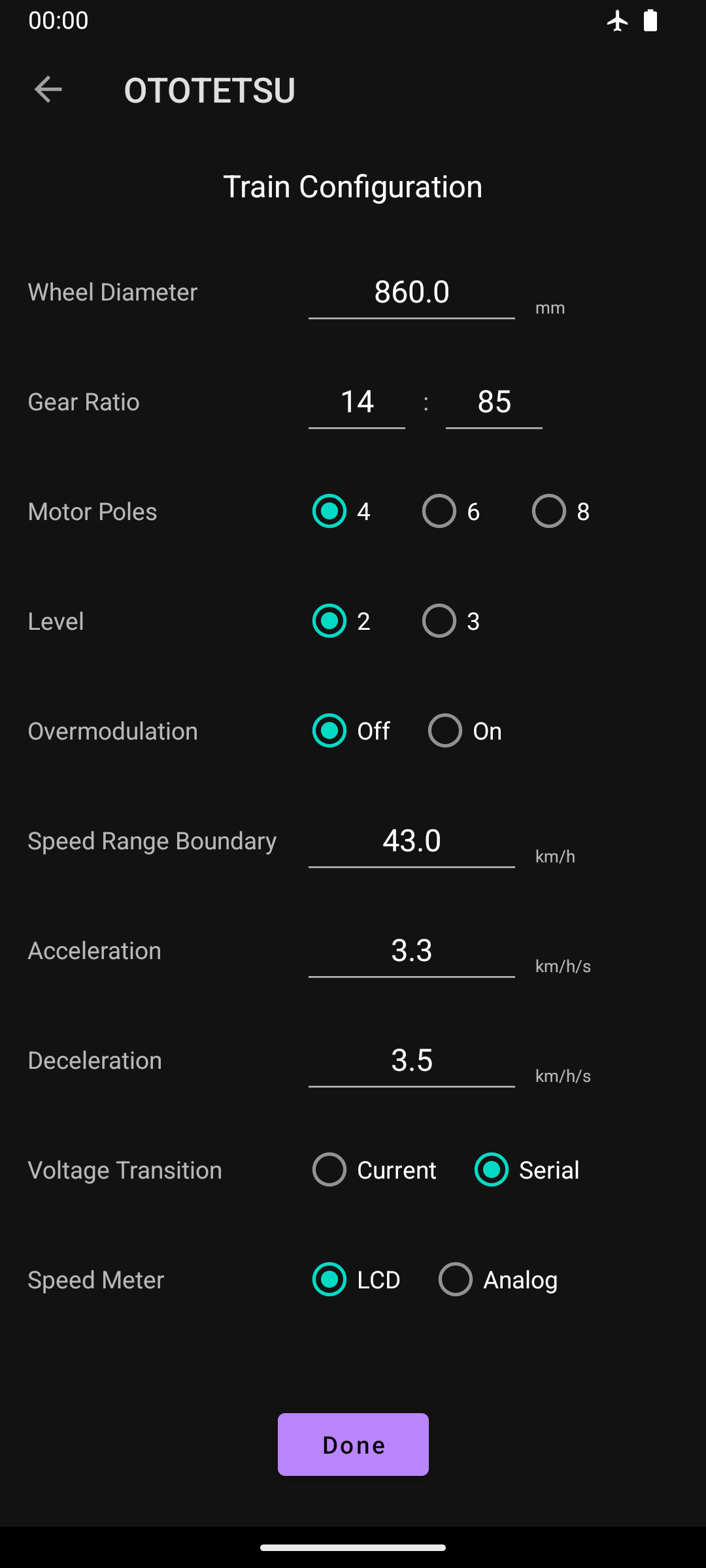Select 8 motor poles
This screenshot has height=1568, width=706.
[x=562, y=511]
